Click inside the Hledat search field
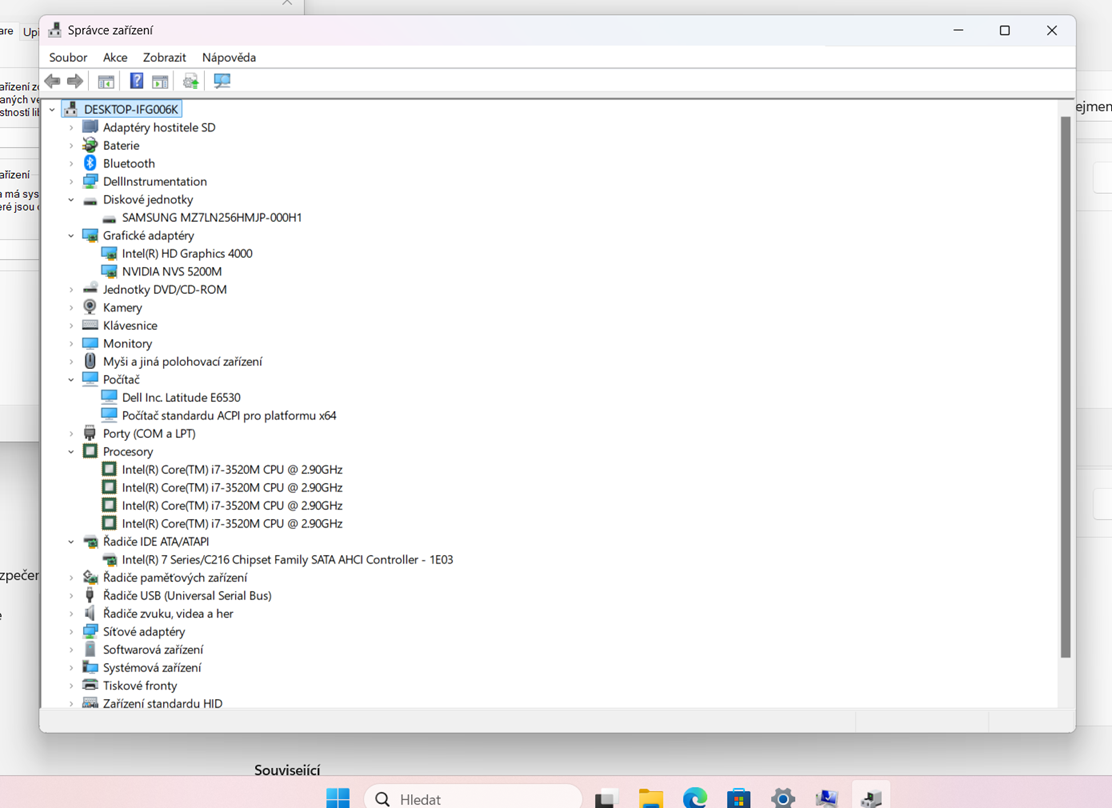 point(470,797)
